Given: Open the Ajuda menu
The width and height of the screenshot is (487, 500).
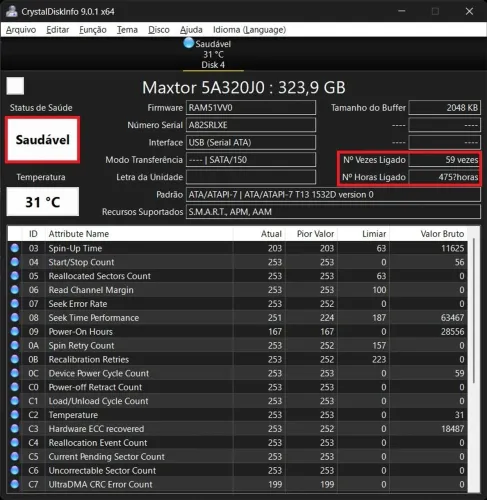Looking at the screenshot, I should pos(191,30).
